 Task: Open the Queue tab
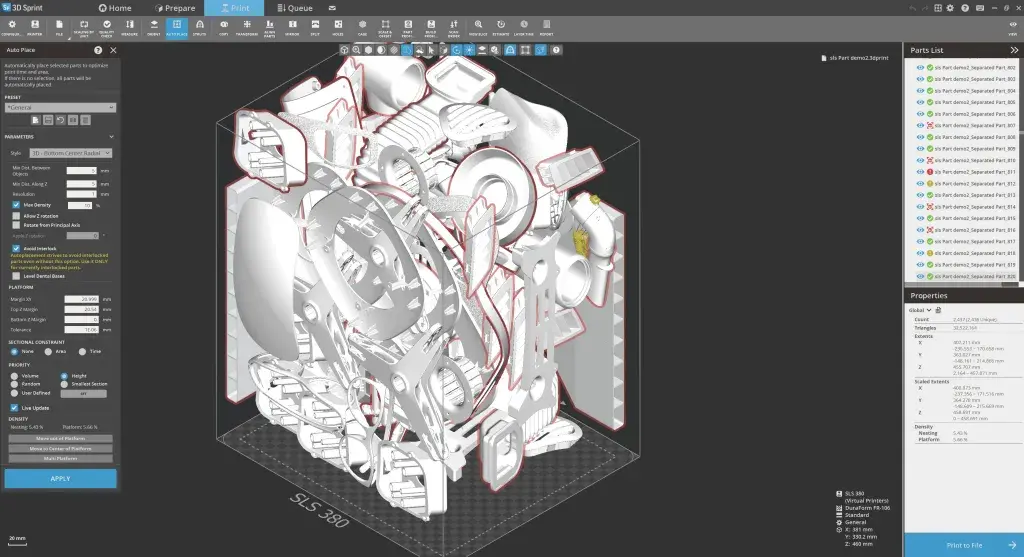295,8
